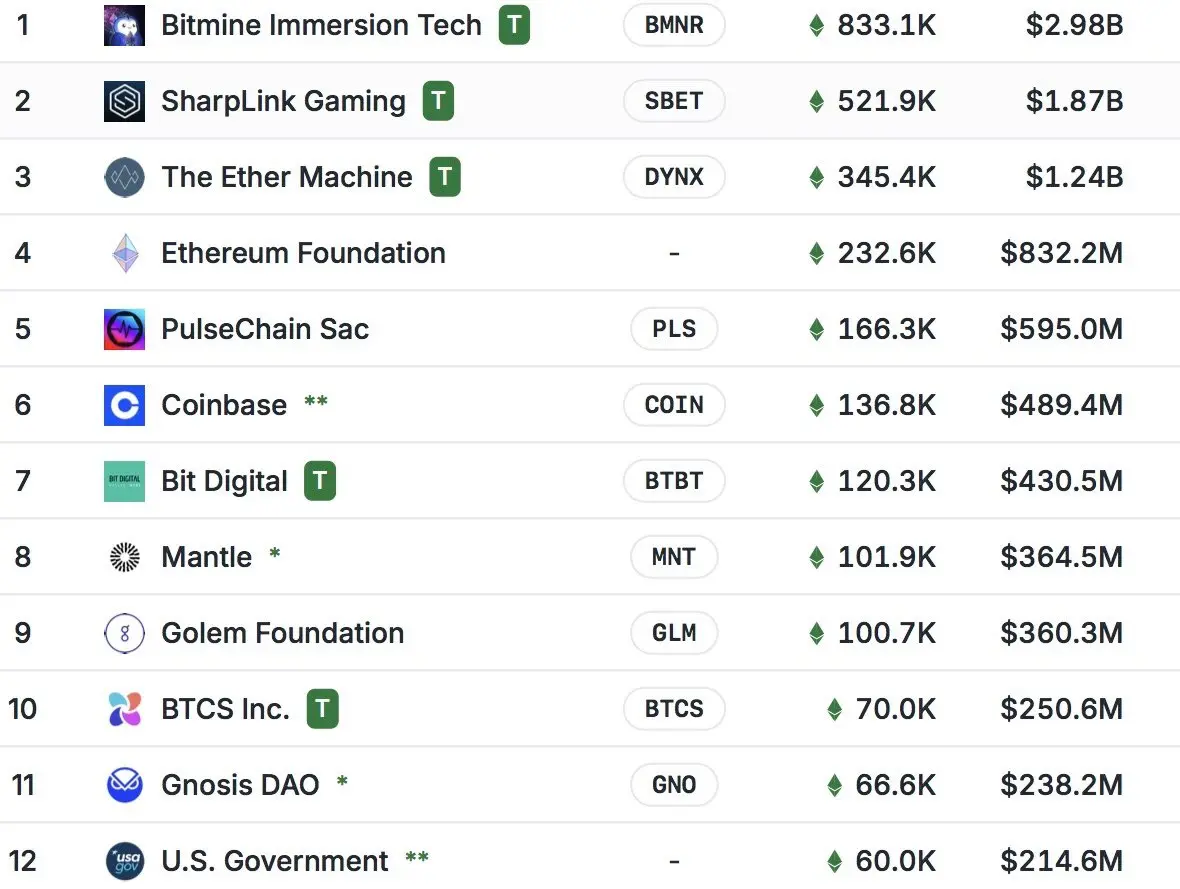Click the COIN ticker button
Viewport: 1180px width, 889px height.
tap(674, 405)
